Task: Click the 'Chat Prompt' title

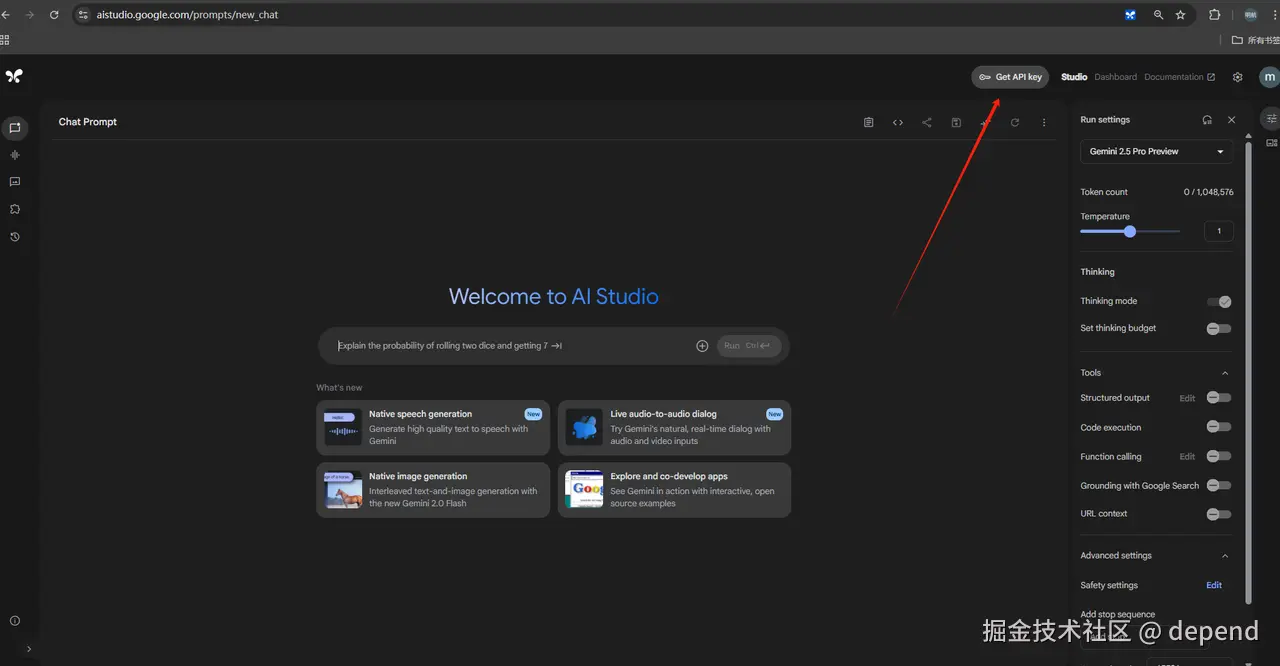Action: tap(88, 122)
